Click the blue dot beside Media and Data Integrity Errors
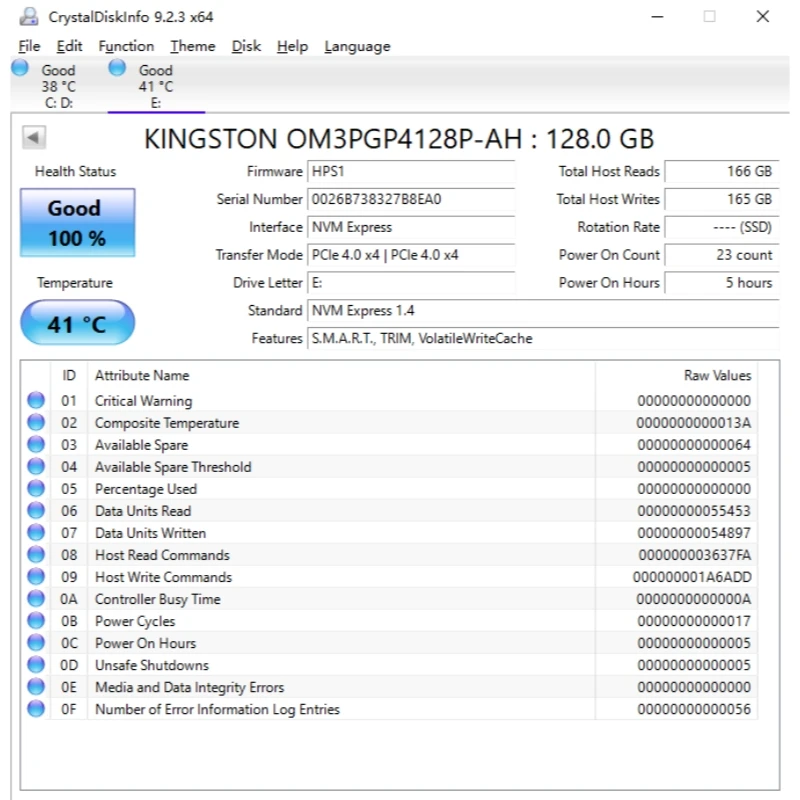Image resolution: width=800 pixels, height=800 pixels. pyautogui.click(x=36, y=686)
